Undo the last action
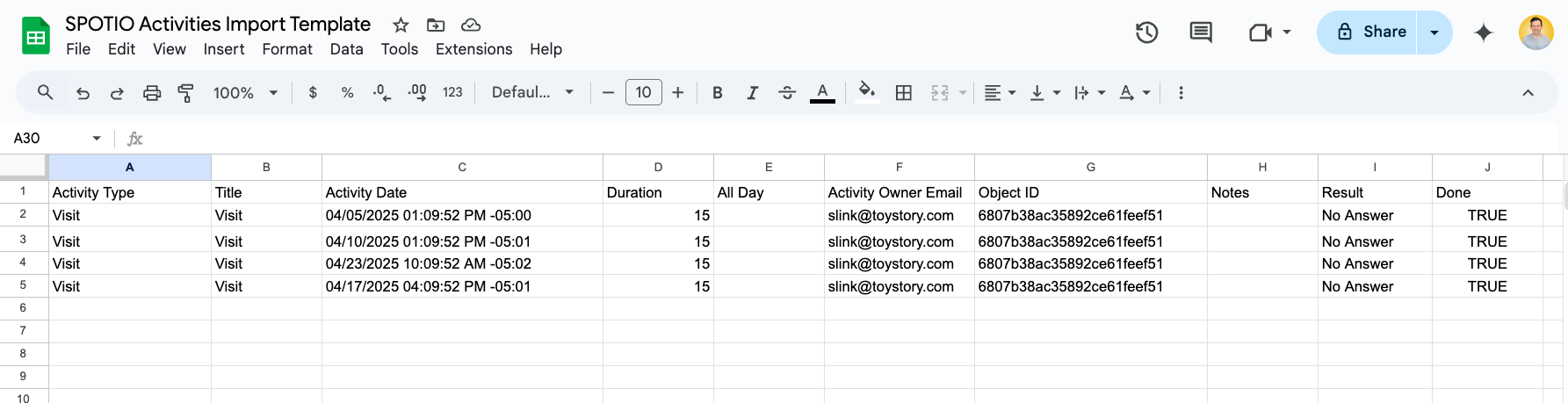The height and width of the screenshot is (403, 1568). coord(83,92)
